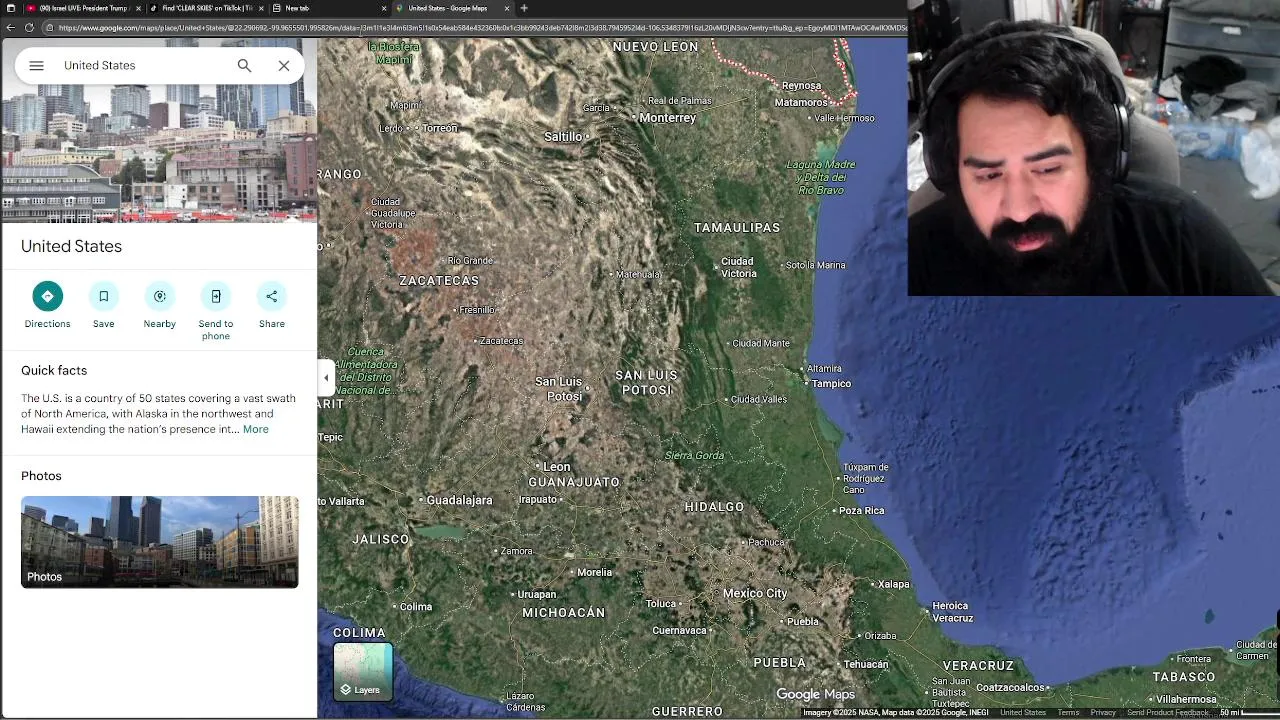
Task: Click Laguna Madre park label
Action: [x=821, y=177]
